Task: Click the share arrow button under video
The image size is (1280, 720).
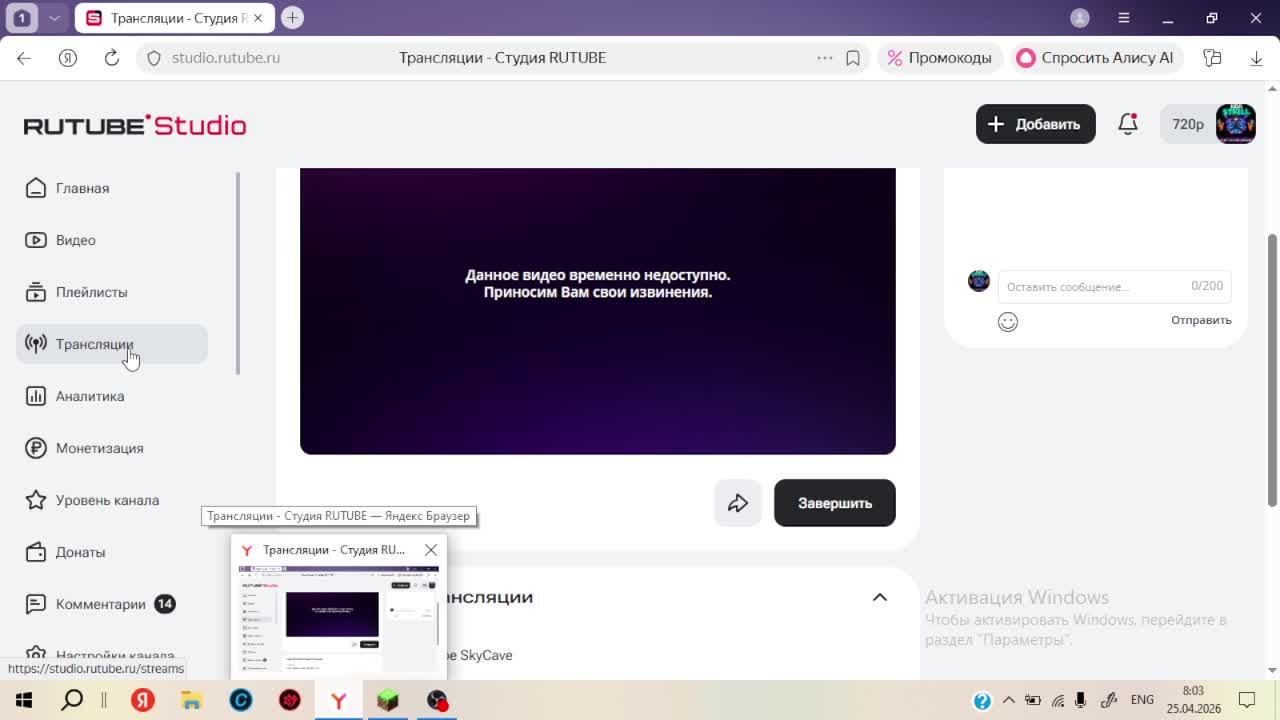Action: click(x=738, y=503)
